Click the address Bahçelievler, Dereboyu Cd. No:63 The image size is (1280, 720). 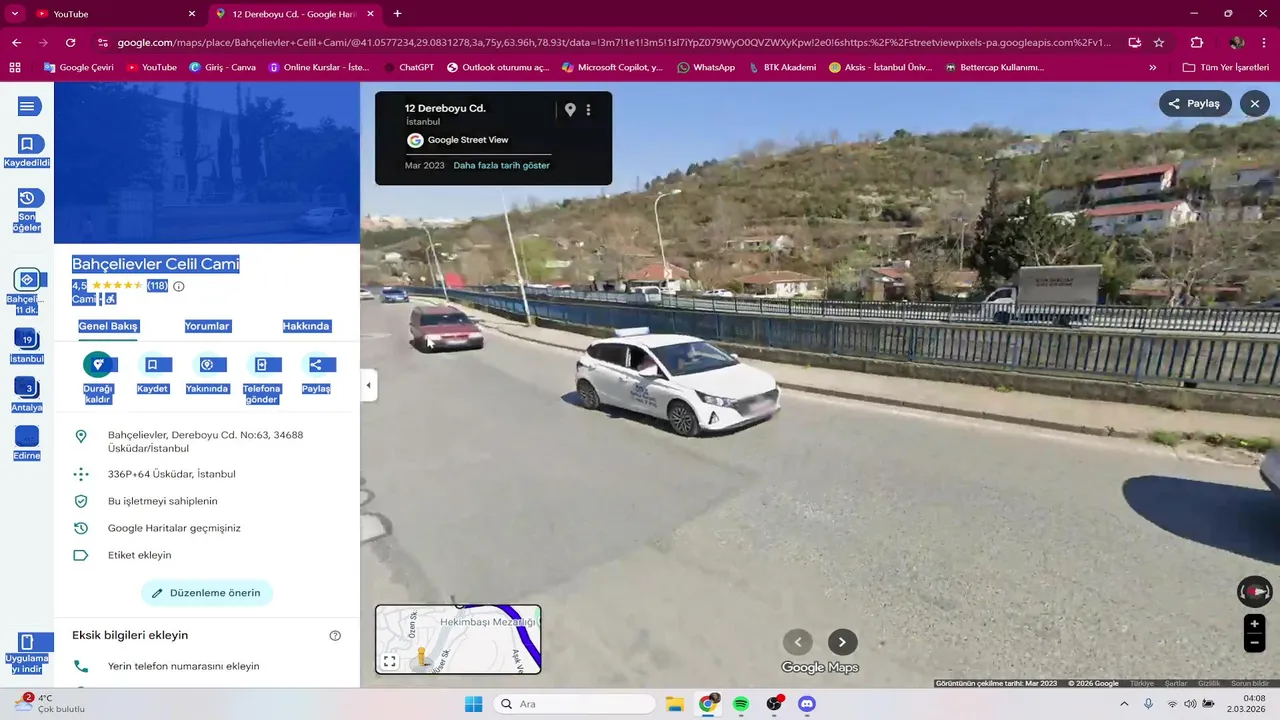click(205, 441)
